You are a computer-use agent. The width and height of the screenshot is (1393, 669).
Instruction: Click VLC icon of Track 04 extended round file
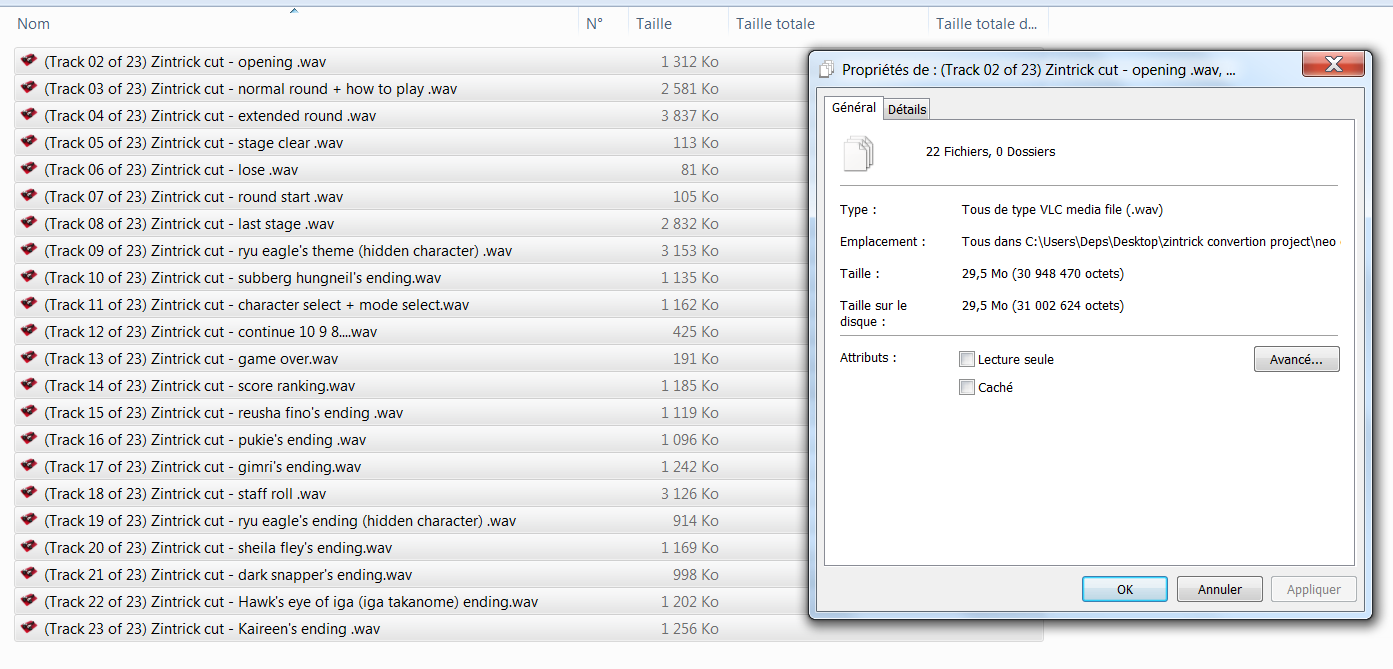29,115
